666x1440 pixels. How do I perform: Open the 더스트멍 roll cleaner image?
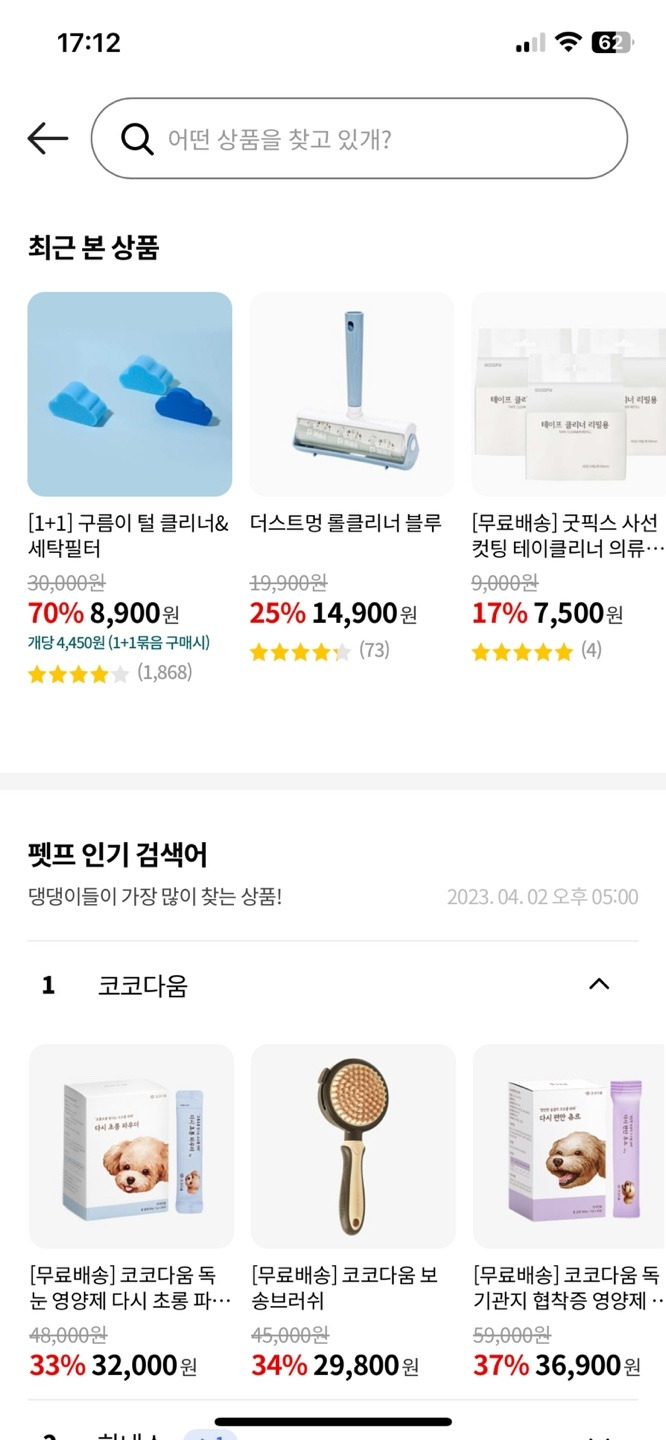pyautogui.click(x=352, y=394)
